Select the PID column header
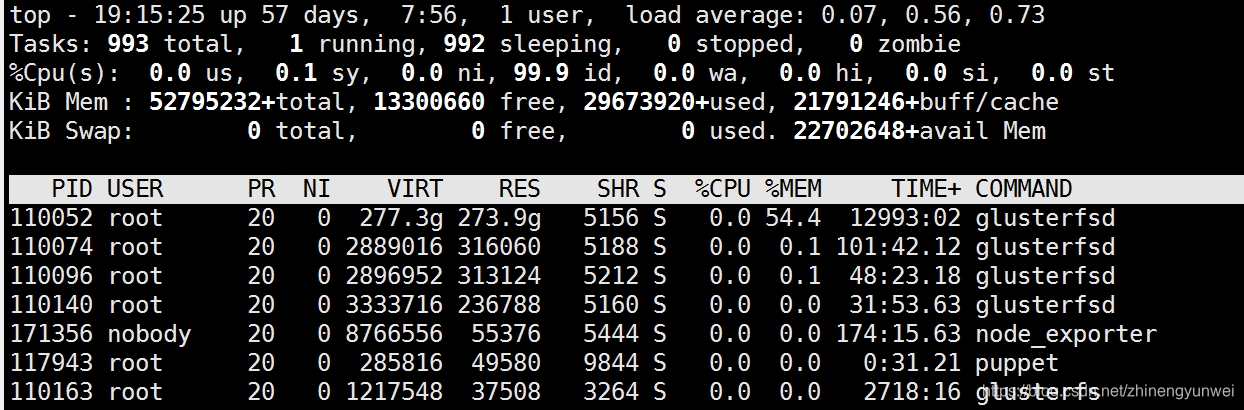 (72, 189)
